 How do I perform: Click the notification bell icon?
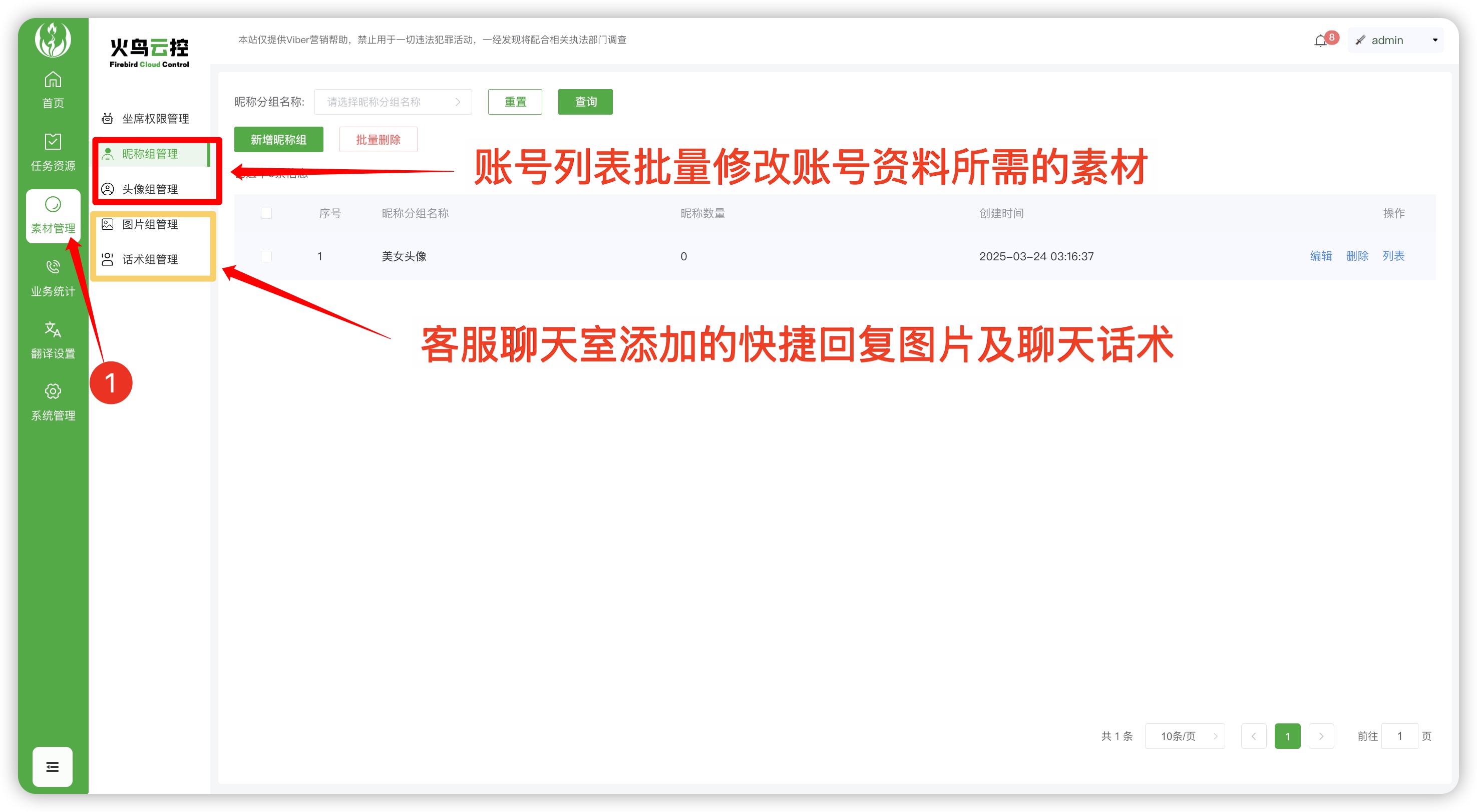[1320, 41]
